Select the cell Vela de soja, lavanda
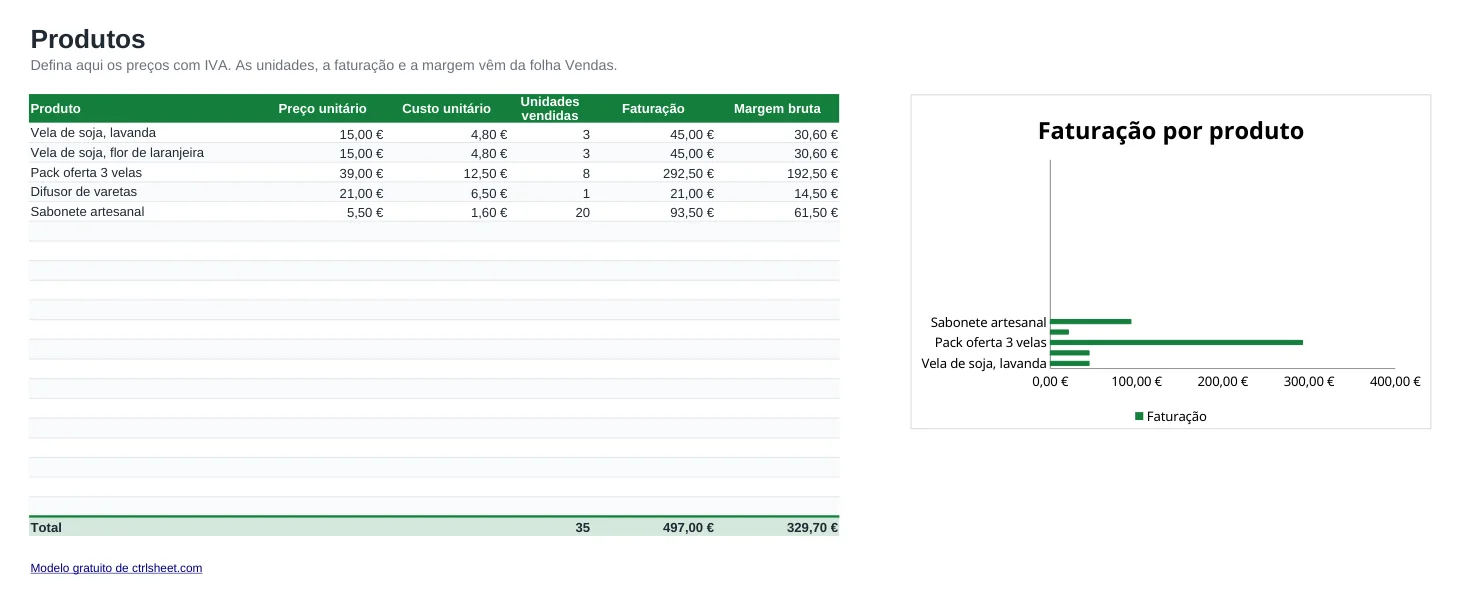The image size is (1460, 603). 93,133
